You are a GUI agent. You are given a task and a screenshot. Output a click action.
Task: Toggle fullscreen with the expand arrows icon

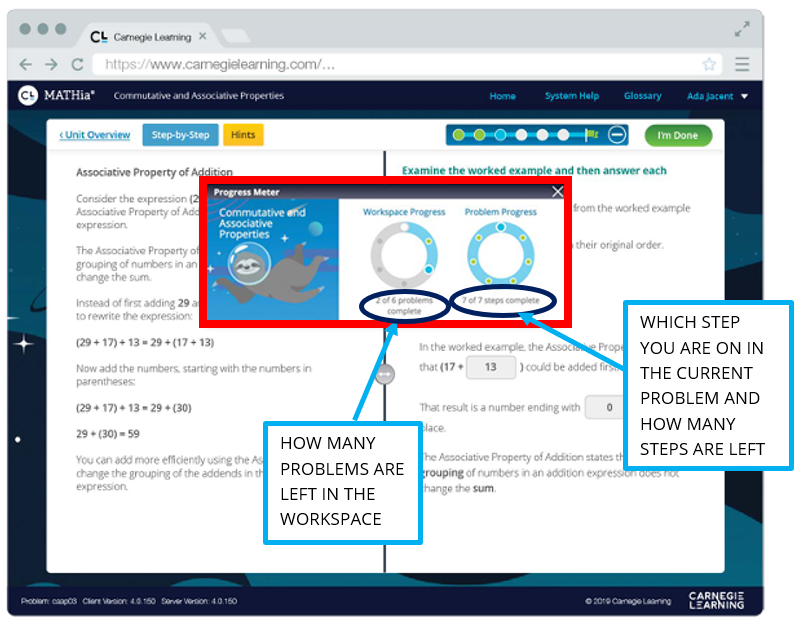pyautogui.click(x=742, y=29)
